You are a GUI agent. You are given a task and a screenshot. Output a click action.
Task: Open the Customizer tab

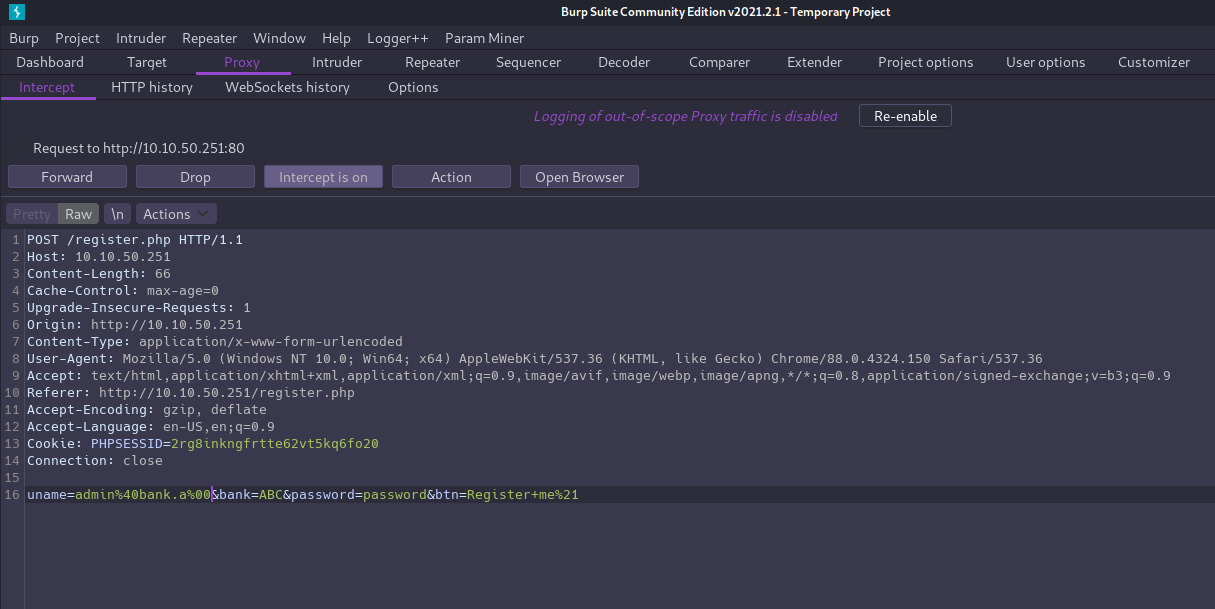(x=1154, y=62)
